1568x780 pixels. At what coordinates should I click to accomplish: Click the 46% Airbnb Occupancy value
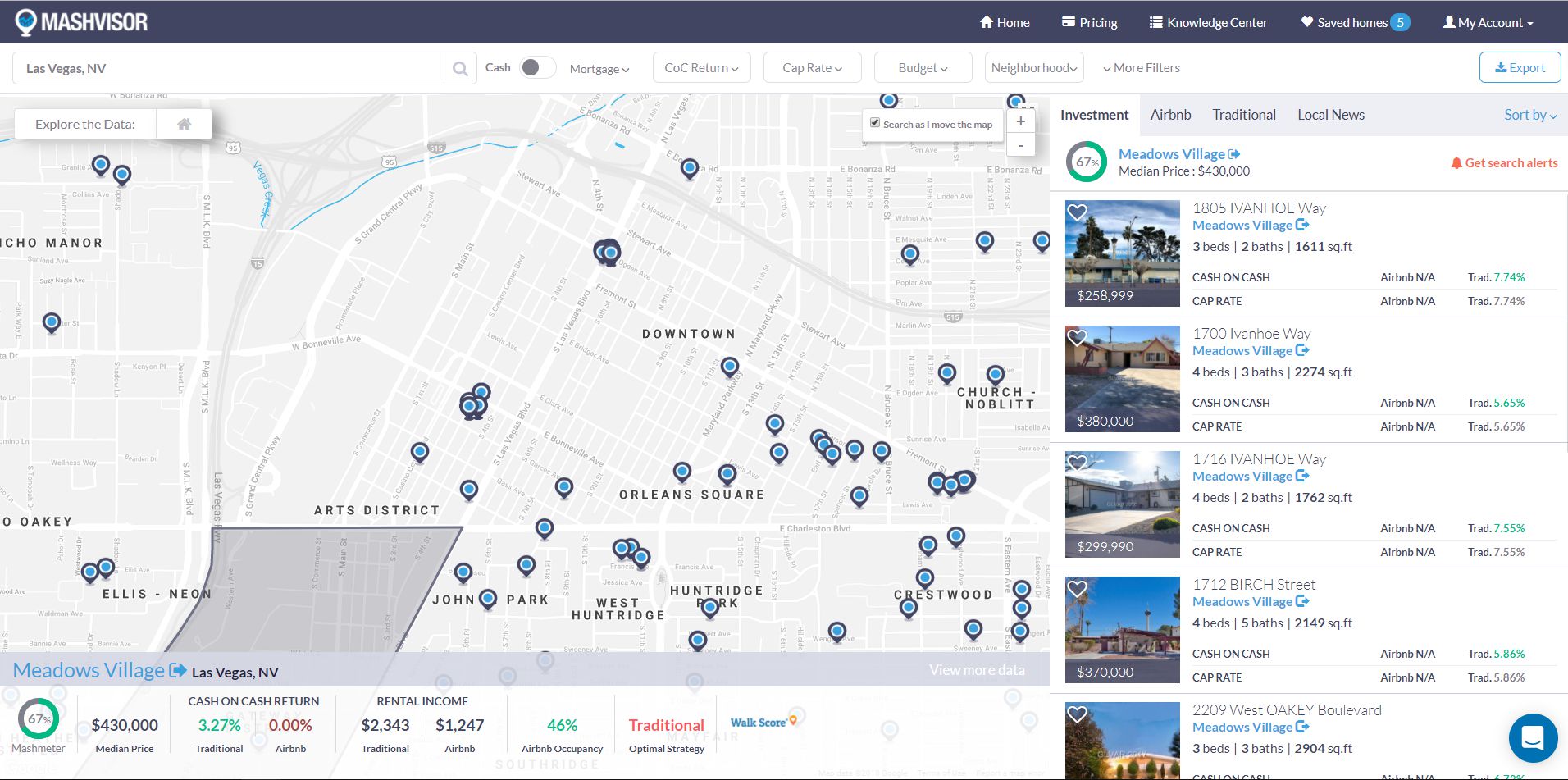tap(562, 725)
